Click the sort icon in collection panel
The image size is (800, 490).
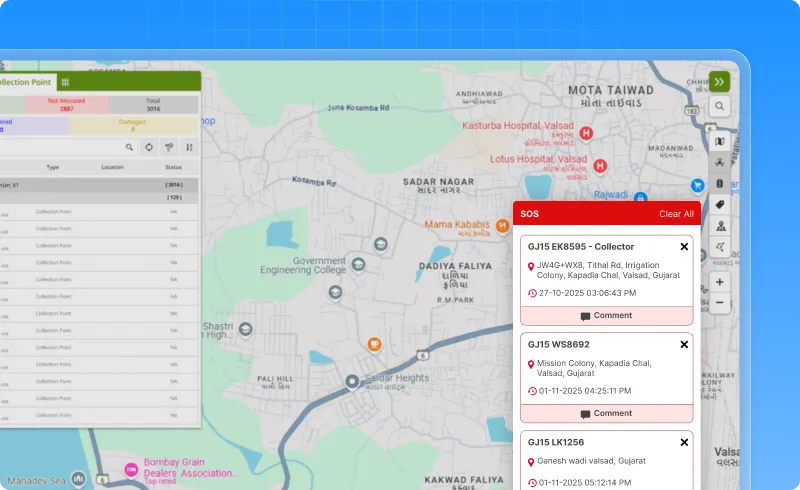pyautogui.click(x=189, y=147)
